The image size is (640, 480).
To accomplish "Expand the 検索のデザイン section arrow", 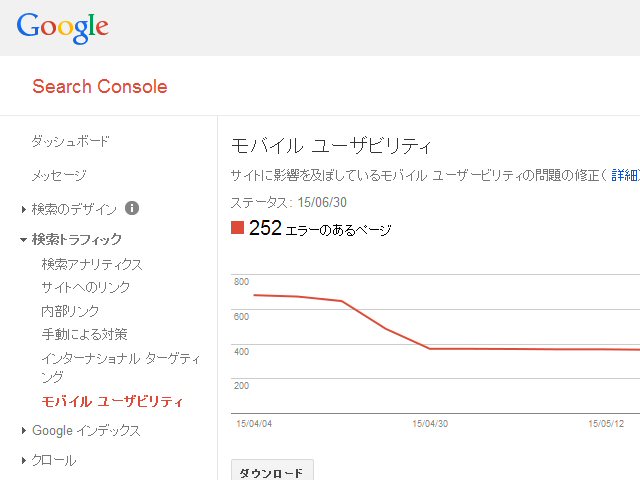I will (x=24, y=209).
